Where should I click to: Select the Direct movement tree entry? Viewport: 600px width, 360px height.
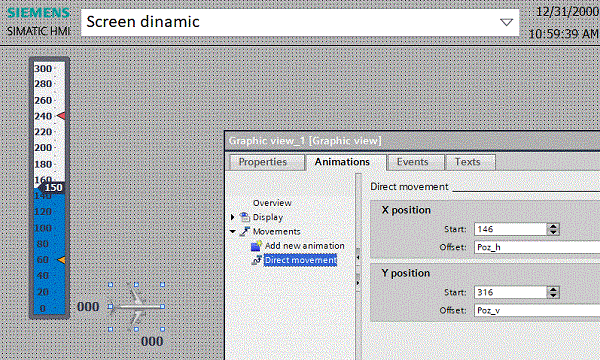300,260
